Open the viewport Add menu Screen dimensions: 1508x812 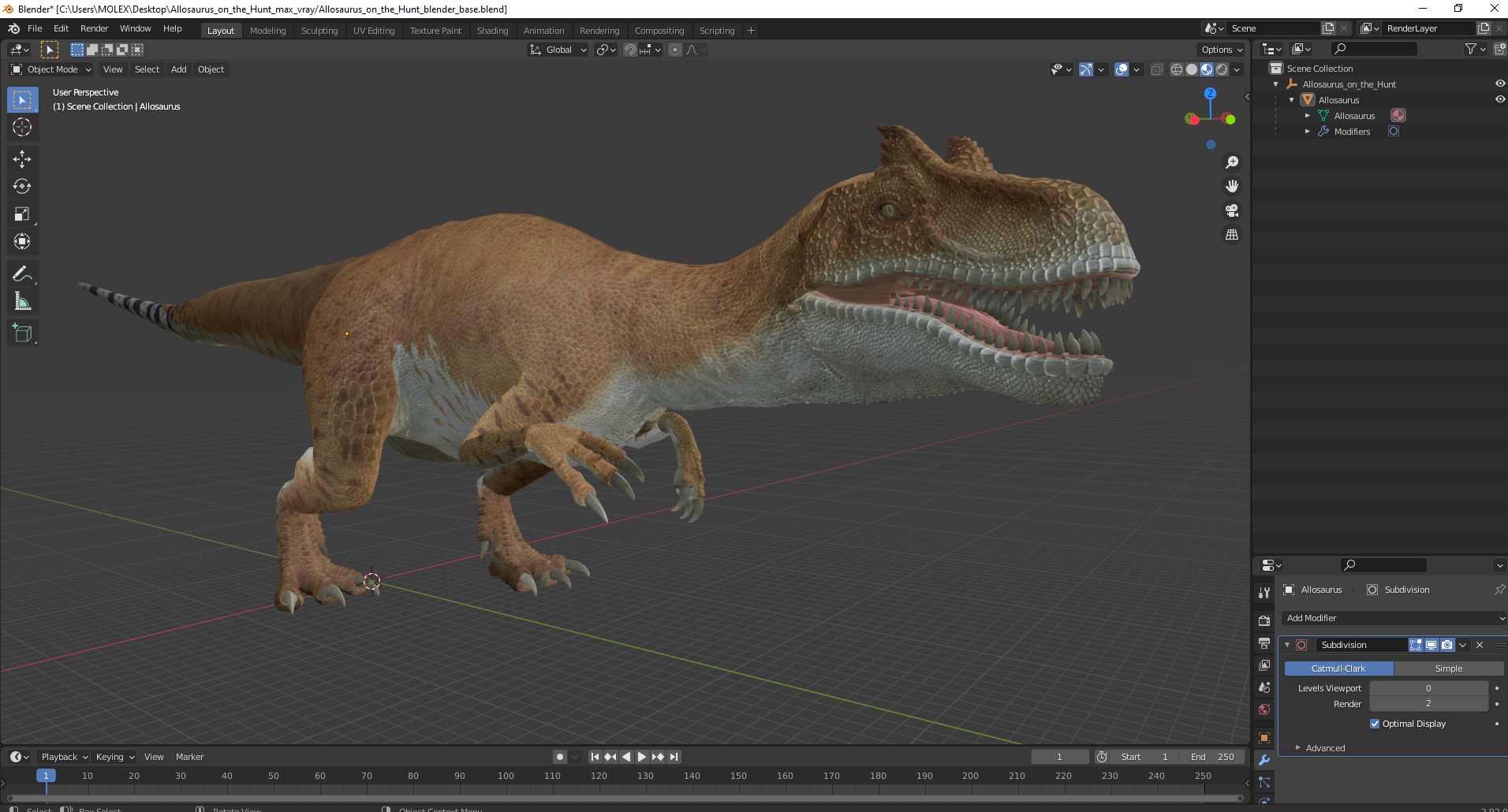179,69
